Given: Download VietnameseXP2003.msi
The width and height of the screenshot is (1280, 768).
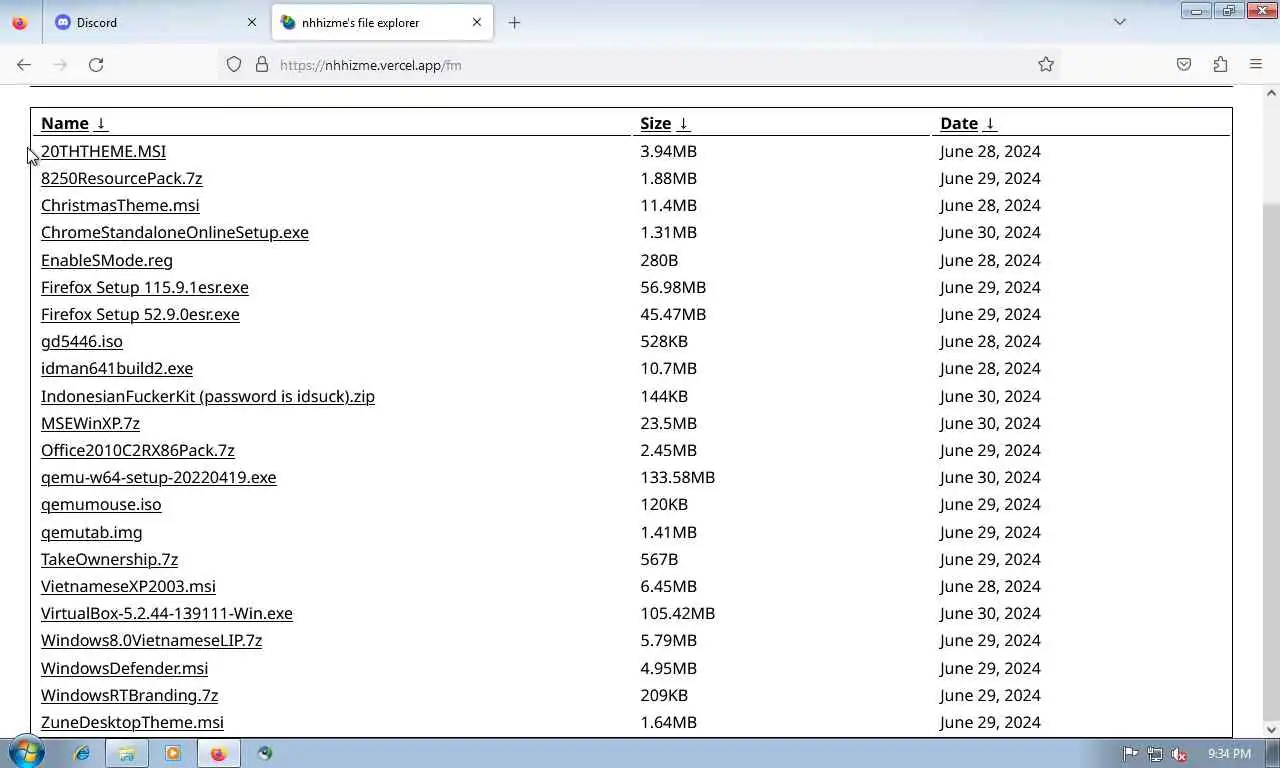Looking at the screenshot, I should click(x=128, y=586).
